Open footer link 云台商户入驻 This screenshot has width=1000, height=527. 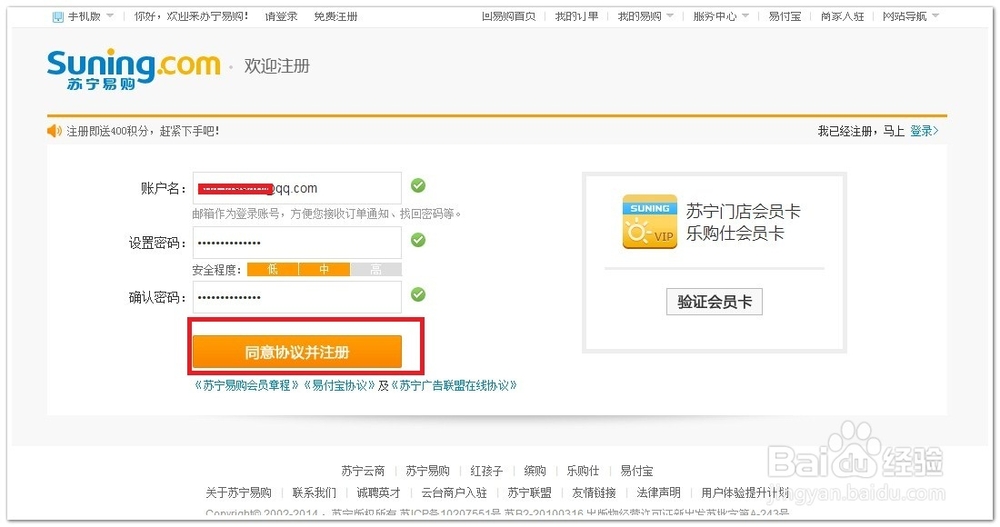click(x=453, y=493)
